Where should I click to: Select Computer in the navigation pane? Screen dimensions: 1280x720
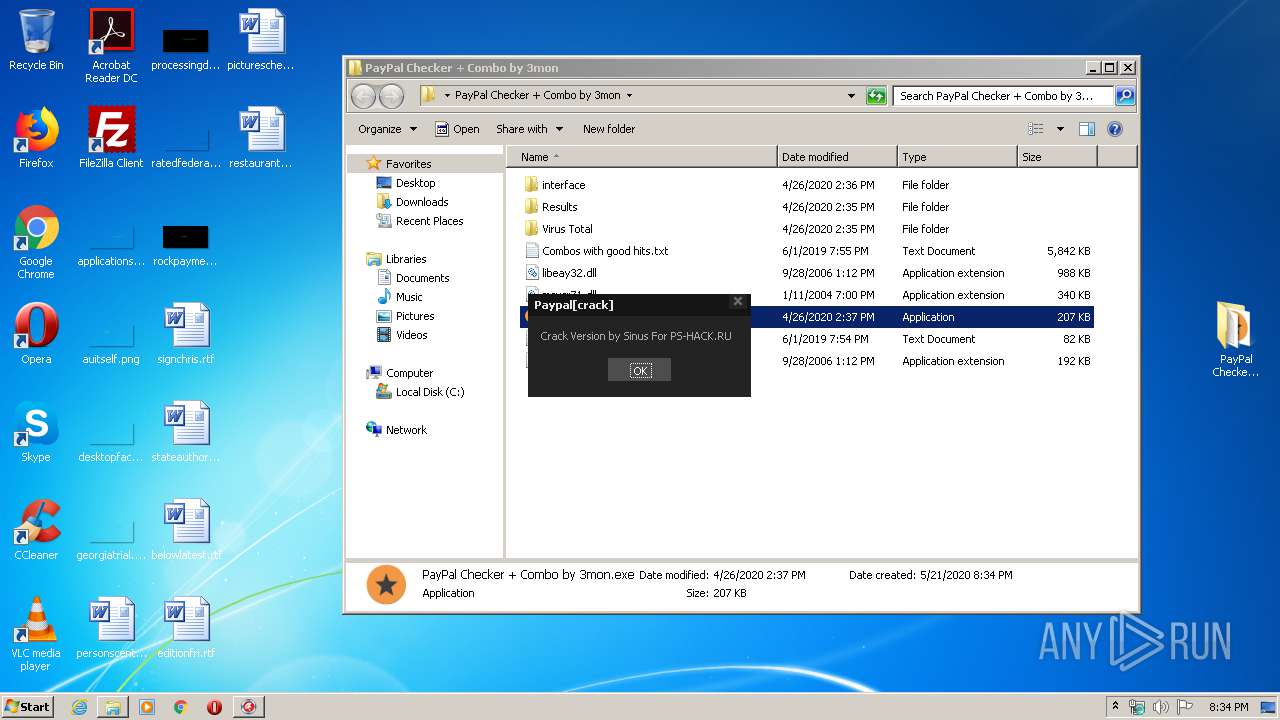[409, 373]
